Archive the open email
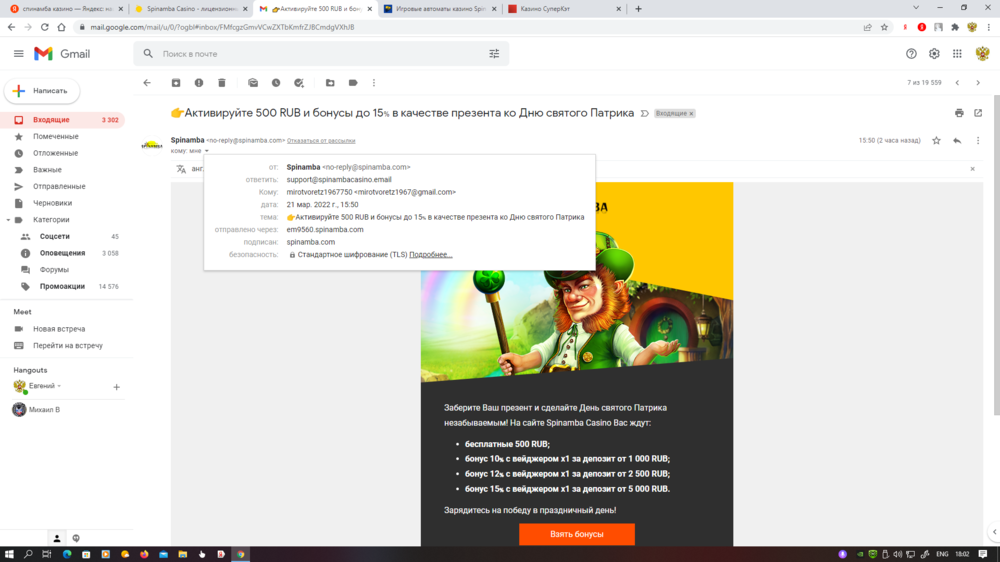 [176, 83]
